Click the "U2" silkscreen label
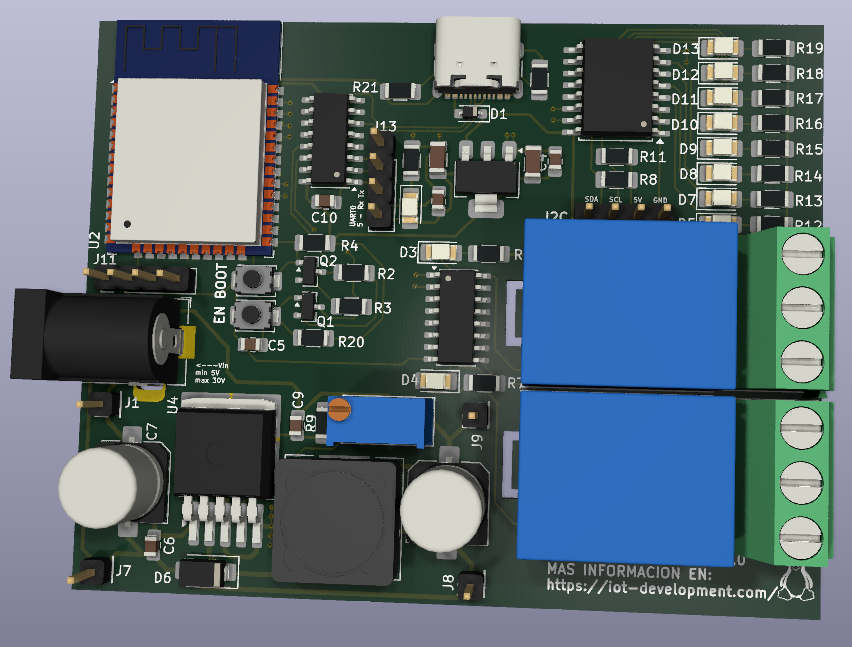Image resolution: width=852 pixels, height=647 pixels. pyautogui.click(x=95, y=239)
